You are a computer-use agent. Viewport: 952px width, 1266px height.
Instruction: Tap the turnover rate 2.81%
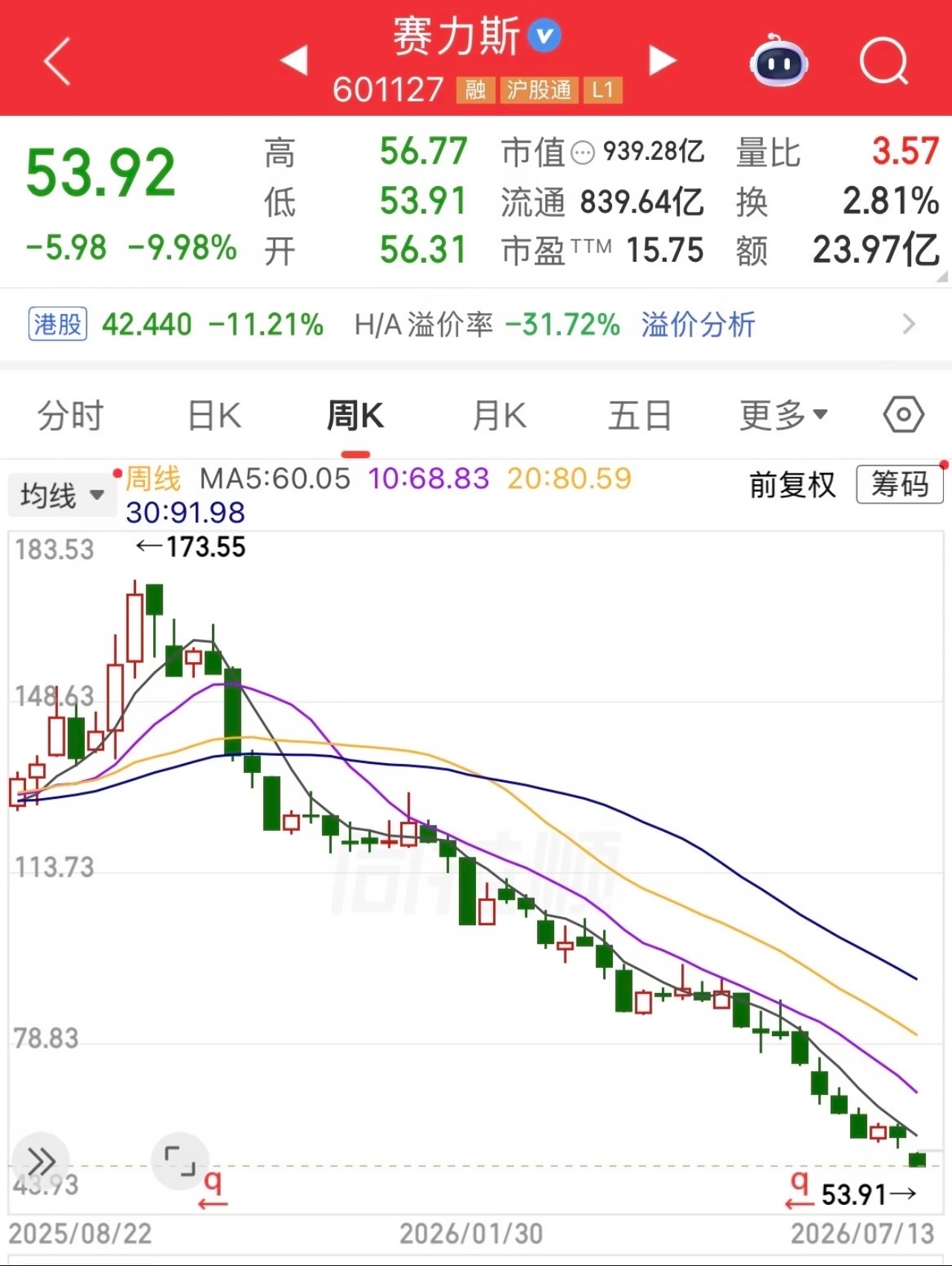click(891, 201)
